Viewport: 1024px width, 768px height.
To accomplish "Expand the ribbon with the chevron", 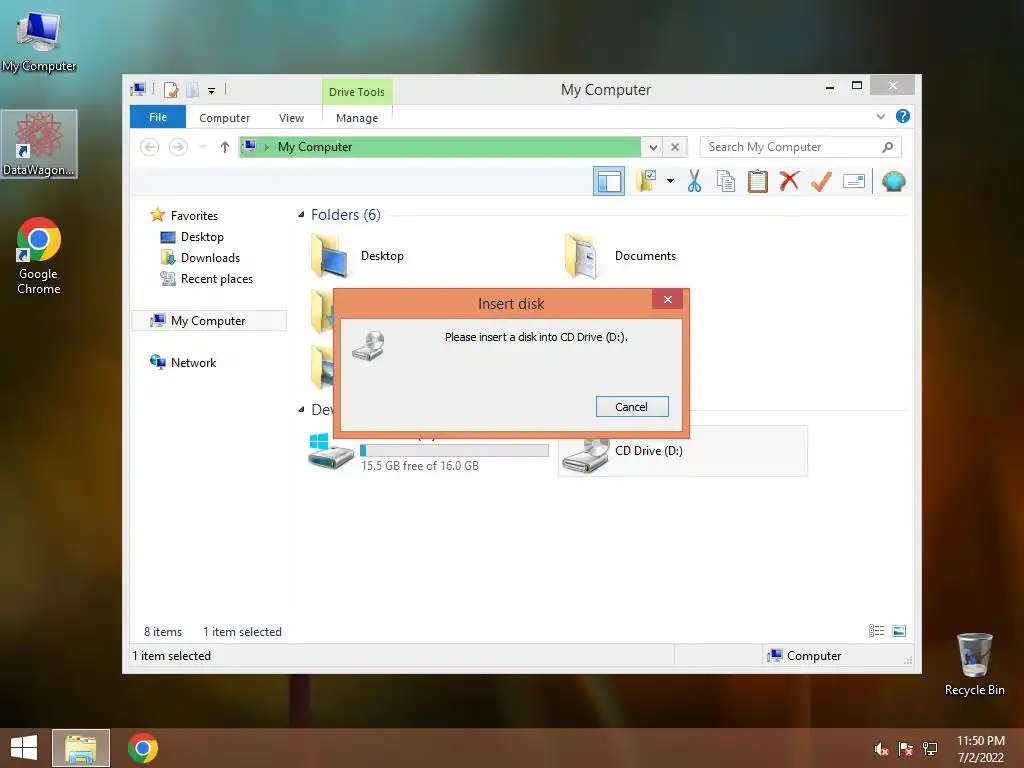I will pos(880,116).
